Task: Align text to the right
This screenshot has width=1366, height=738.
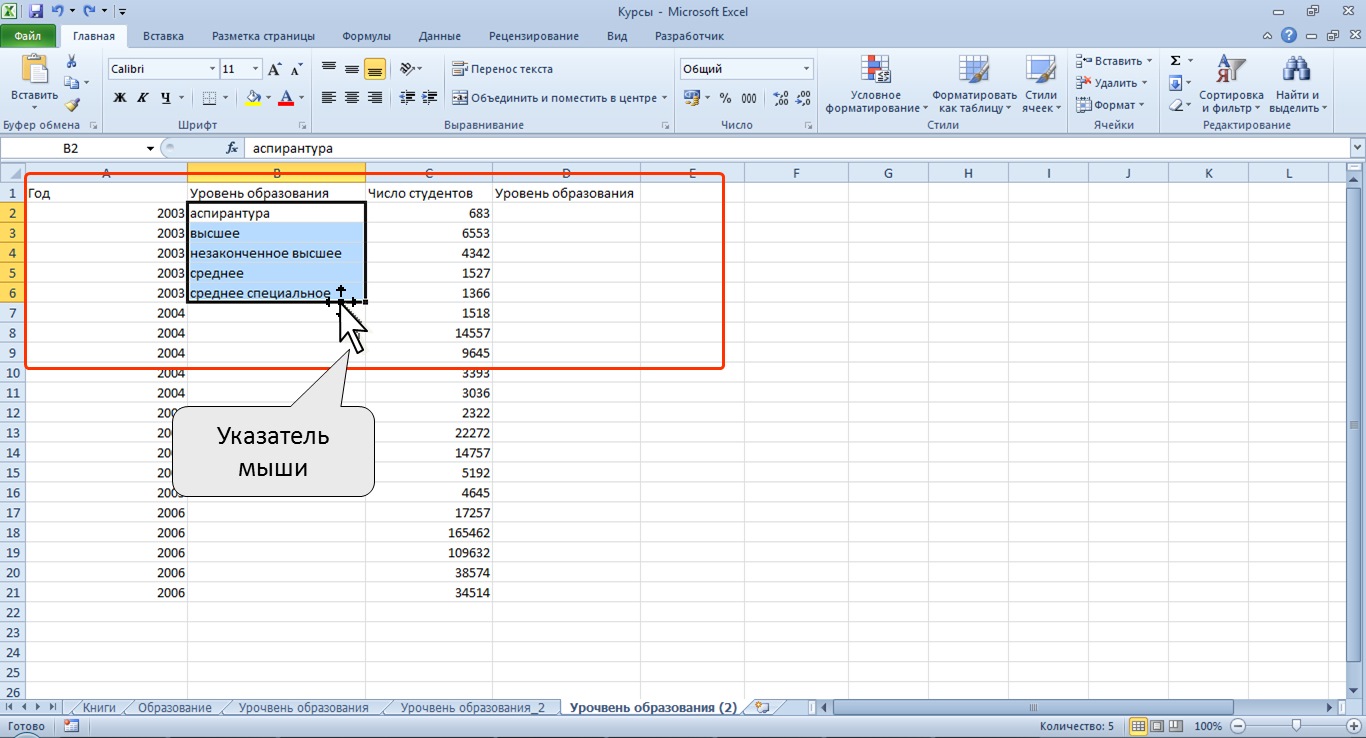Action: point(375,98)
